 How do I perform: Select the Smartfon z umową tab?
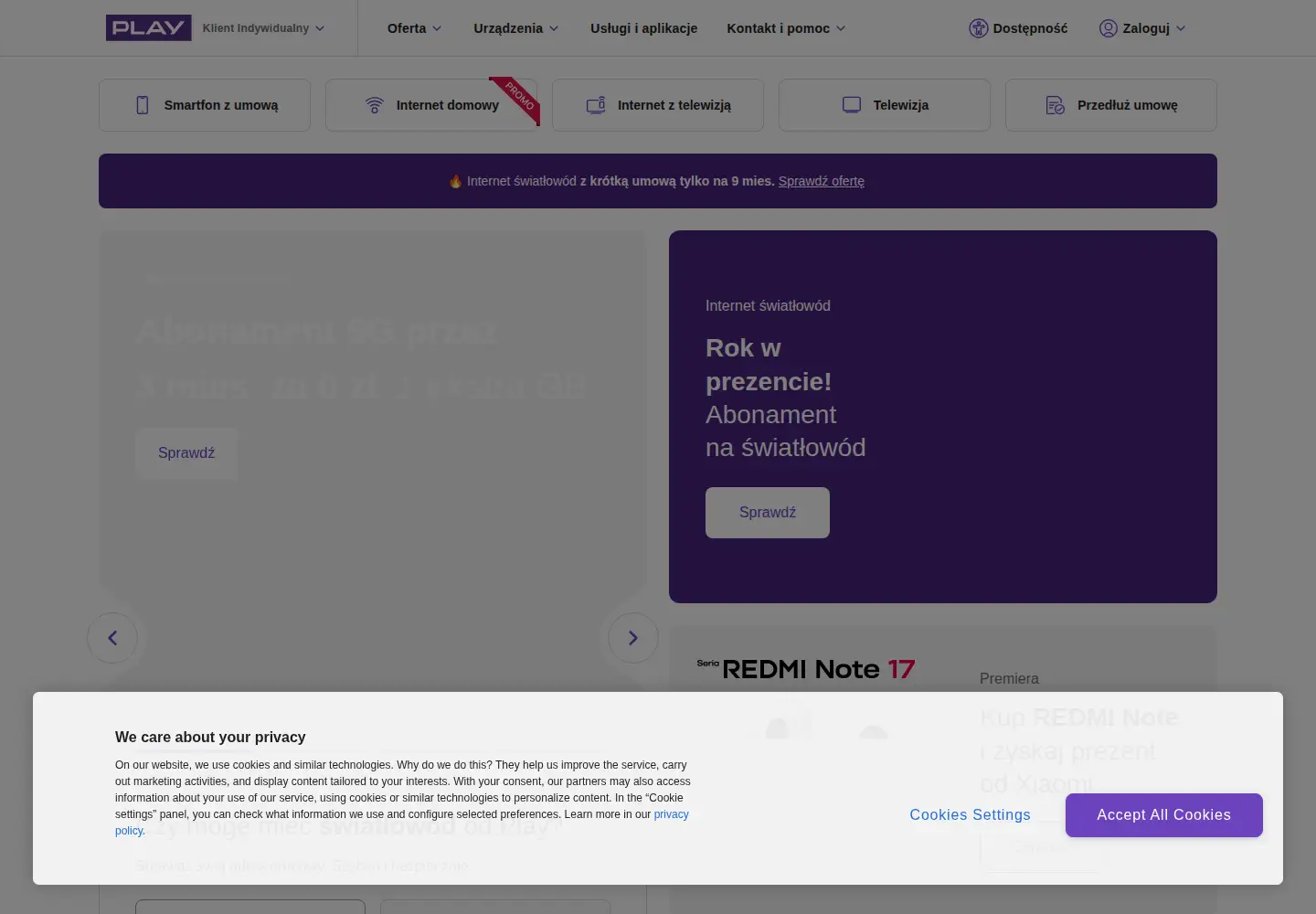[x=205, y=105]
